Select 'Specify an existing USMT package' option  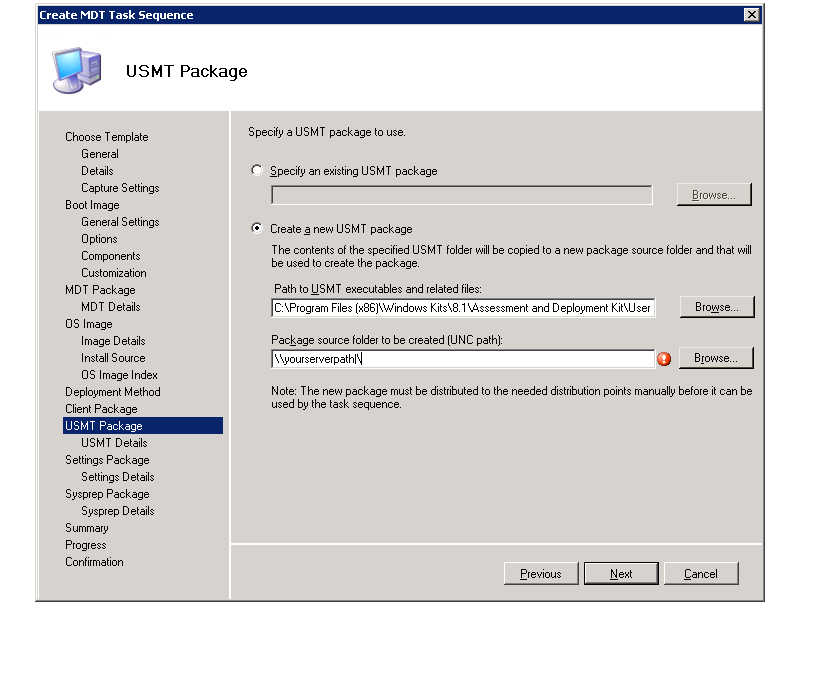257,171
